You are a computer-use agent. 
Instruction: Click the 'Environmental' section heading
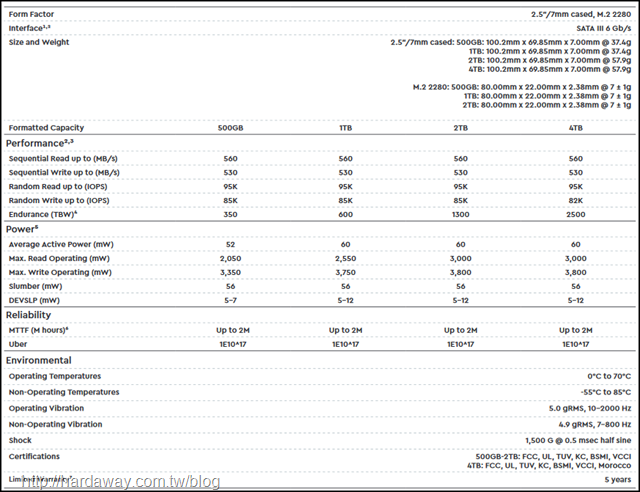tap(38, 360)
